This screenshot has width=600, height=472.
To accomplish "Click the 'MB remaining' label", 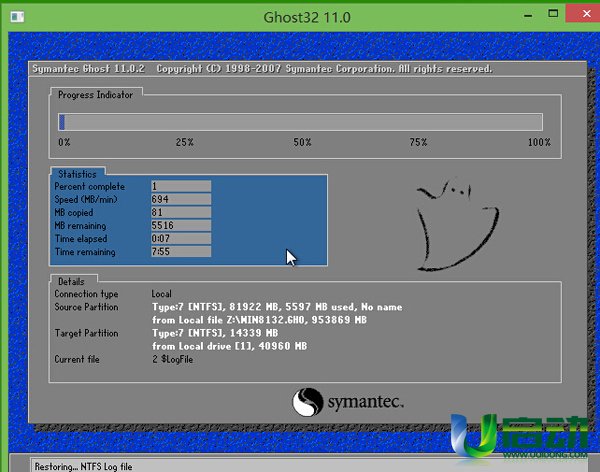I will [x=80, y=226].
